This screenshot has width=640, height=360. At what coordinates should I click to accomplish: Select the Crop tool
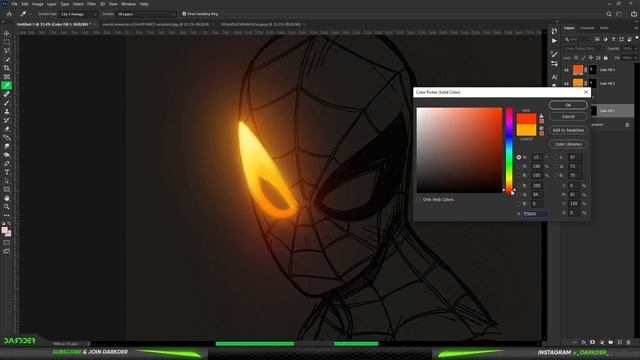click(x=7, y=68)
